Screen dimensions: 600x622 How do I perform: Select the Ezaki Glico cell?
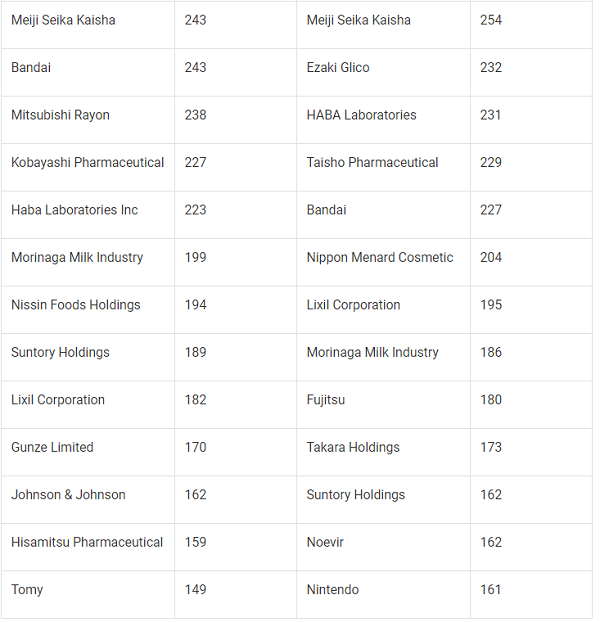[x=338, y=68]
